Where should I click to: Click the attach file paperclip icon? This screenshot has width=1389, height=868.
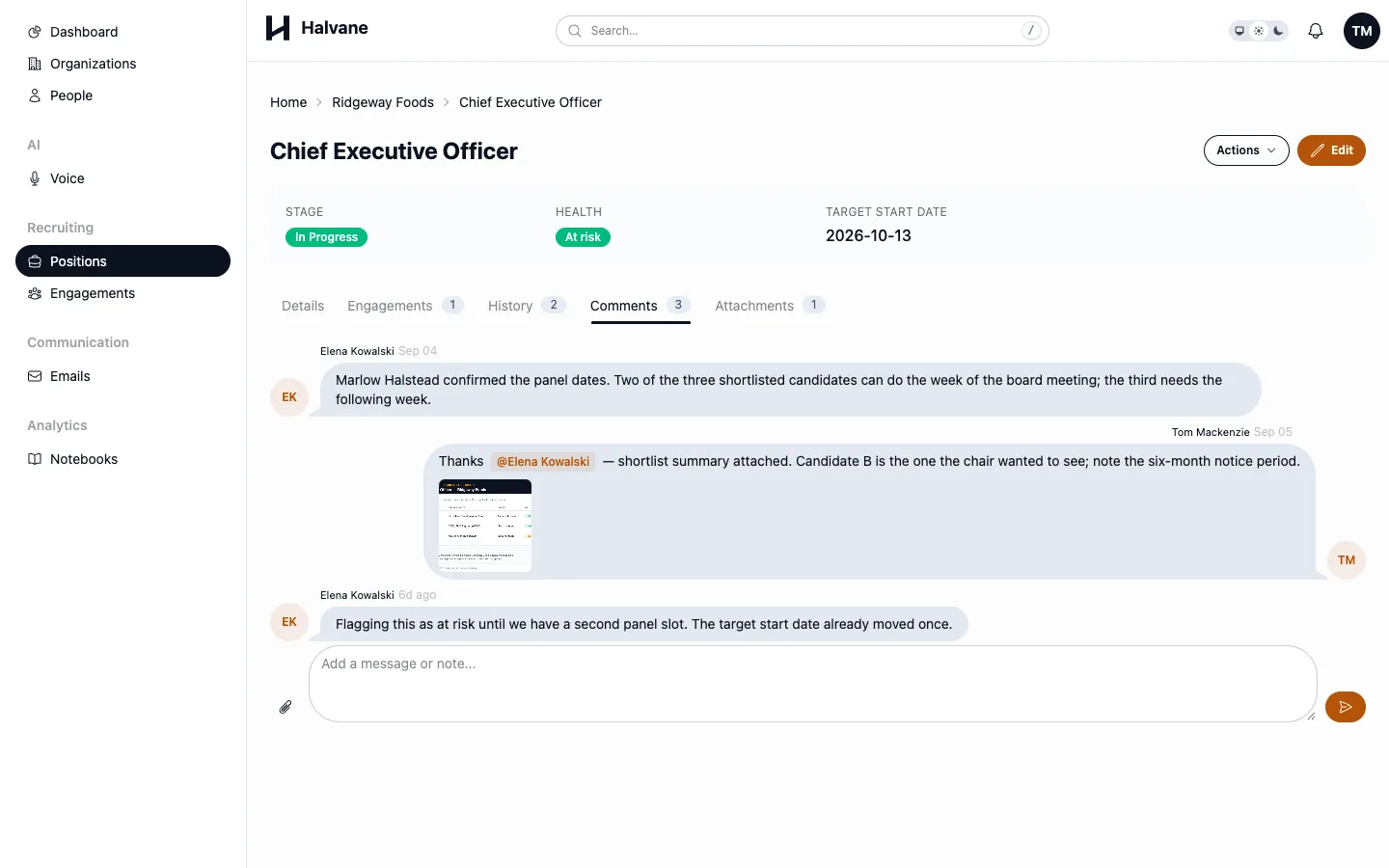coord(286,707)
